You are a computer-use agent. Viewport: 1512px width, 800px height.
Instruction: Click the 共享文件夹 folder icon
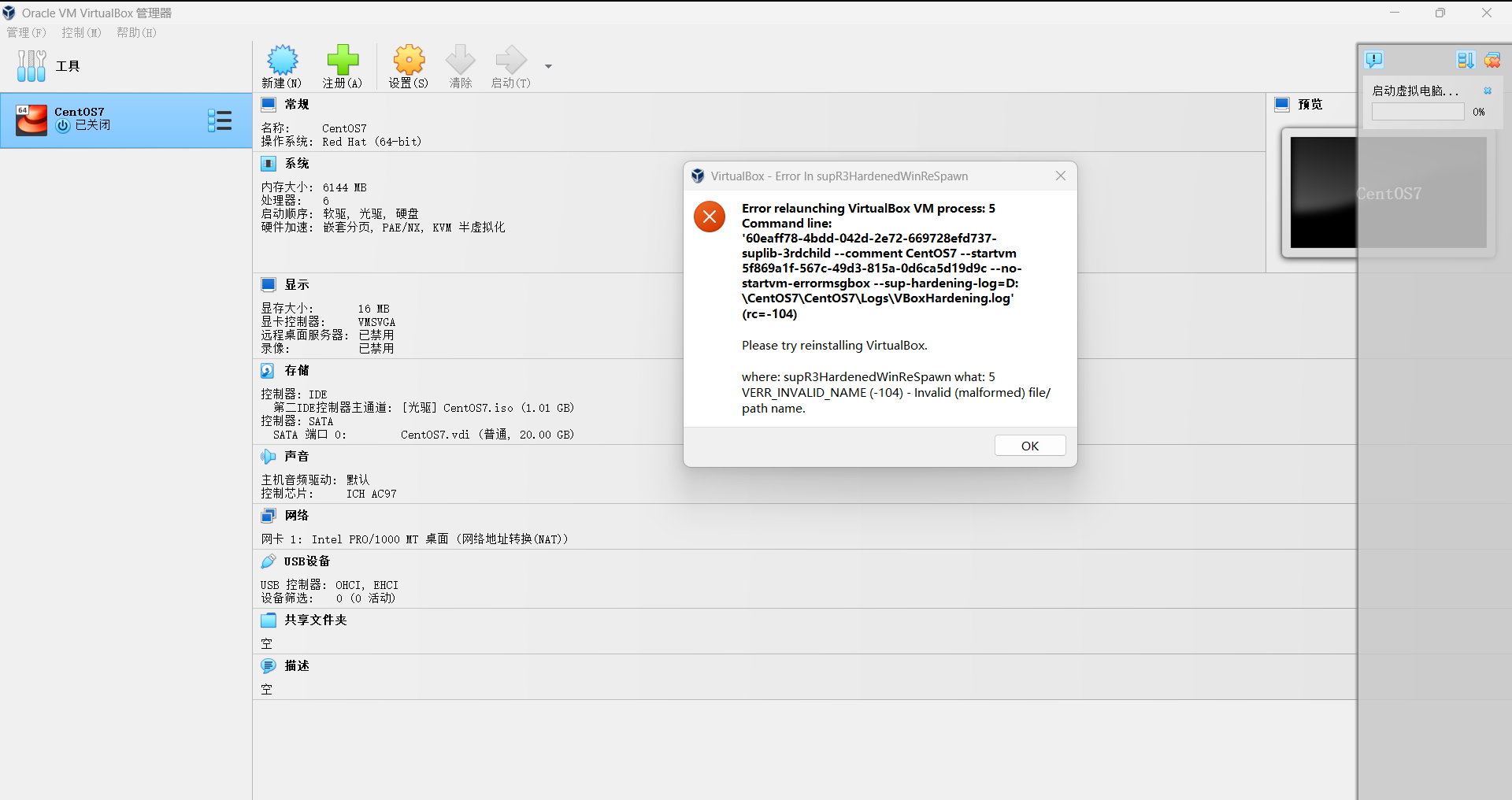tap(269, 620)
